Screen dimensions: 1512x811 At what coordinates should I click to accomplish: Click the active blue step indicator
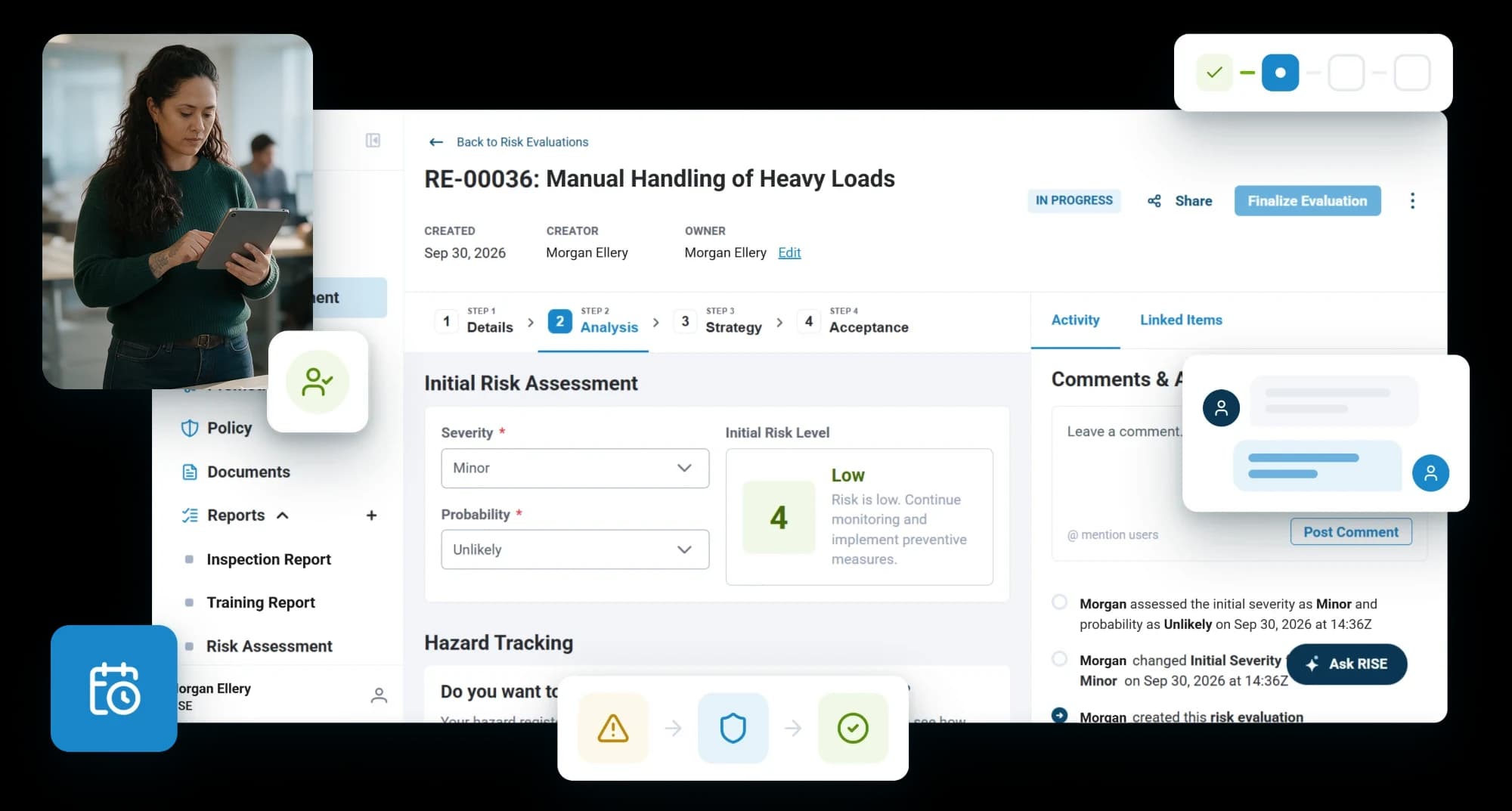1280,73
